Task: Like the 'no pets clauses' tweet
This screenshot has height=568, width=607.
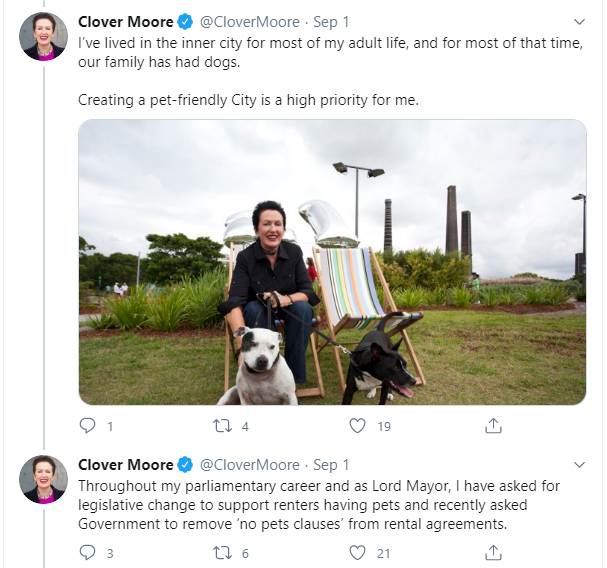Action: 357,552
